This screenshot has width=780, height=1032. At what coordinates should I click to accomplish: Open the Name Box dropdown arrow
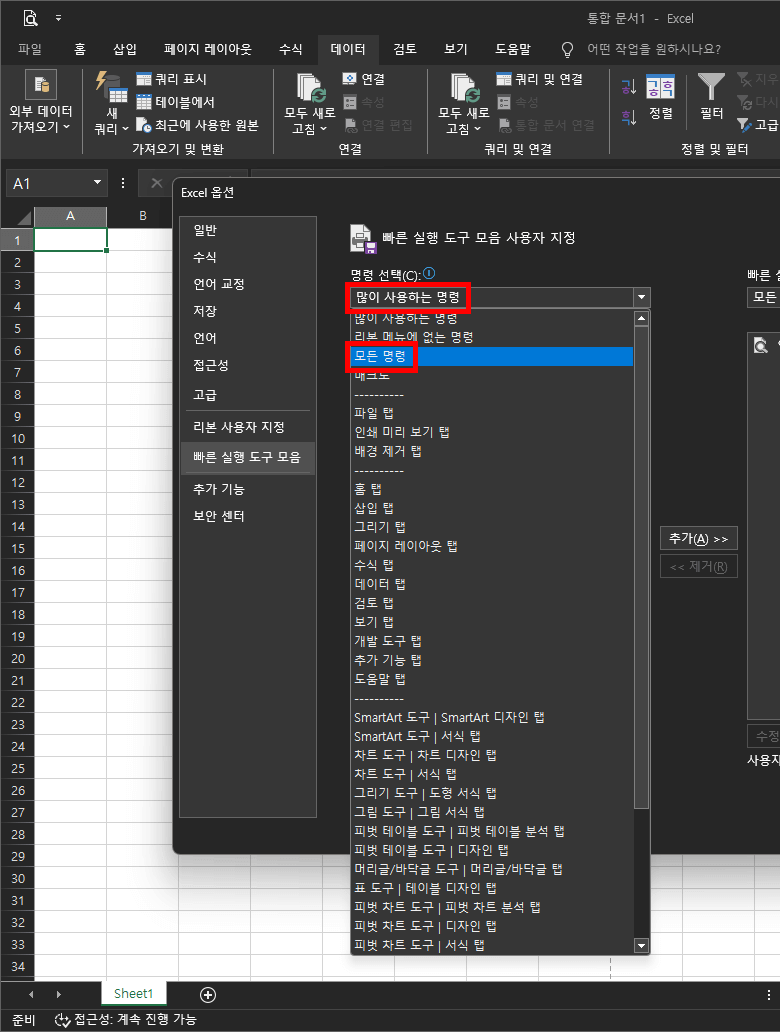pyautogui.click(x=97, y=182)
